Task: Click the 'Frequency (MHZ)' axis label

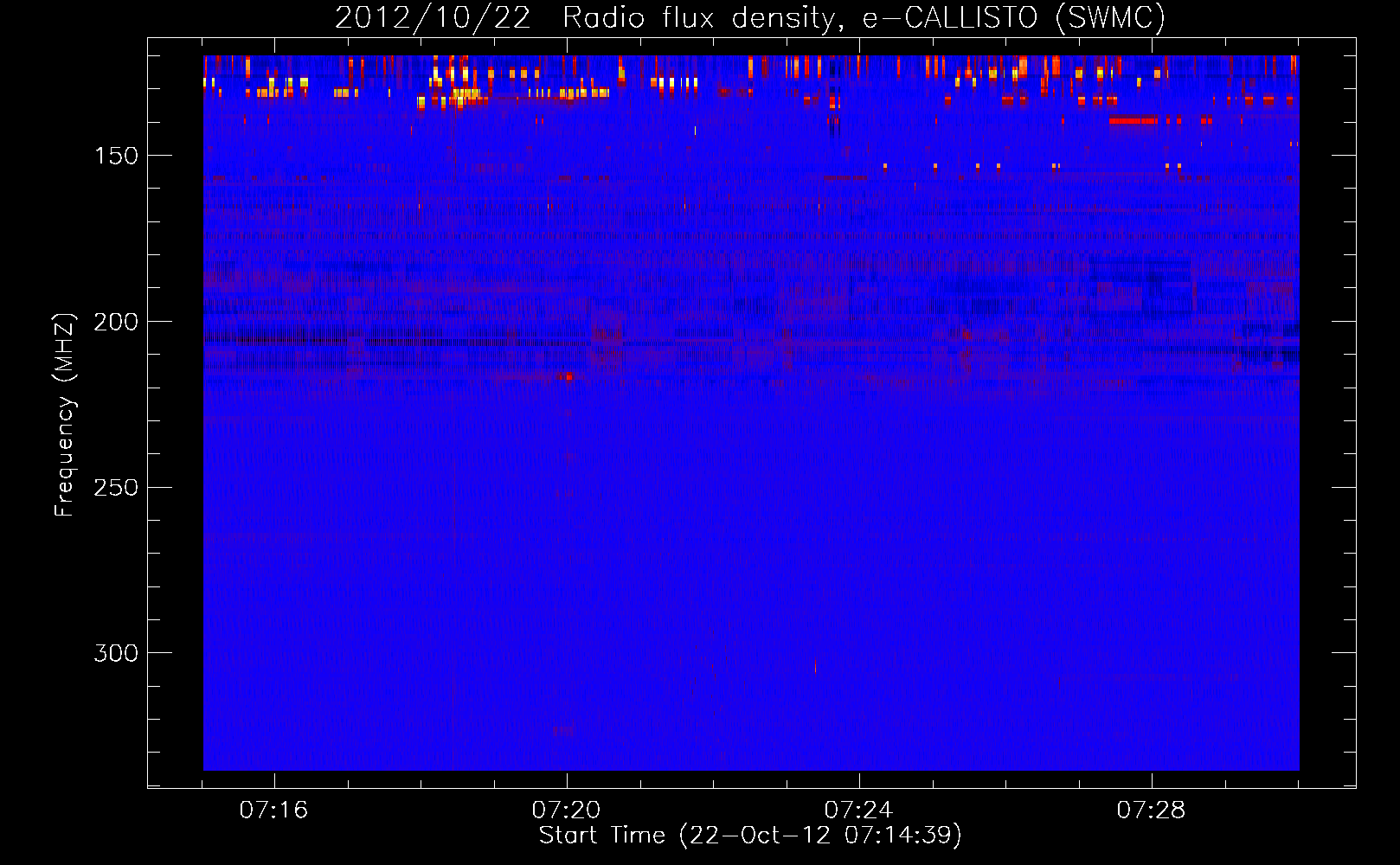Action: (x=65, y=414)
